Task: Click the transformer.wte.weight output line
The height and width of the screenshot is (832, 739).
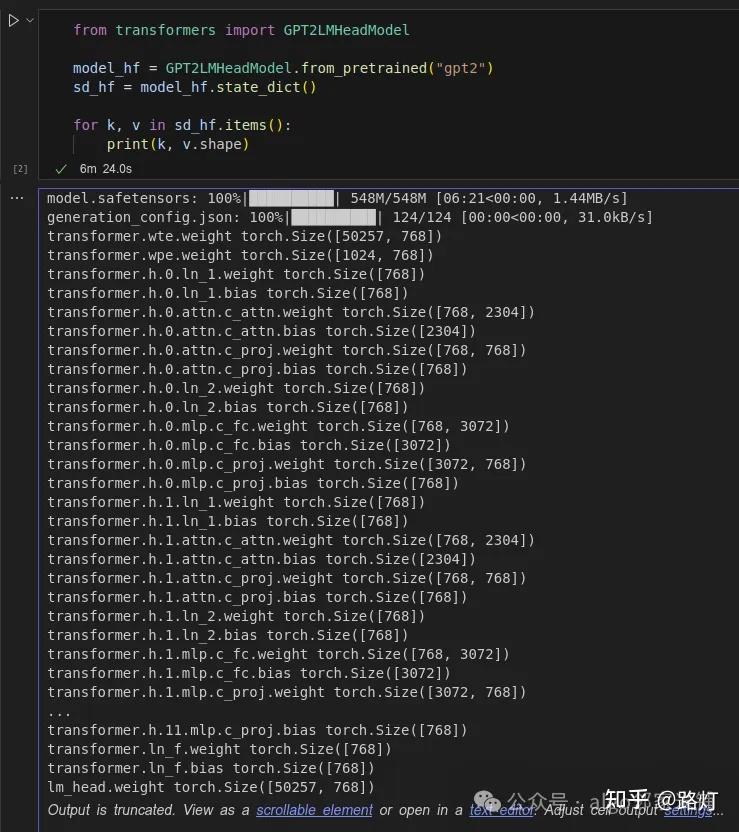Action: [244, 236]
